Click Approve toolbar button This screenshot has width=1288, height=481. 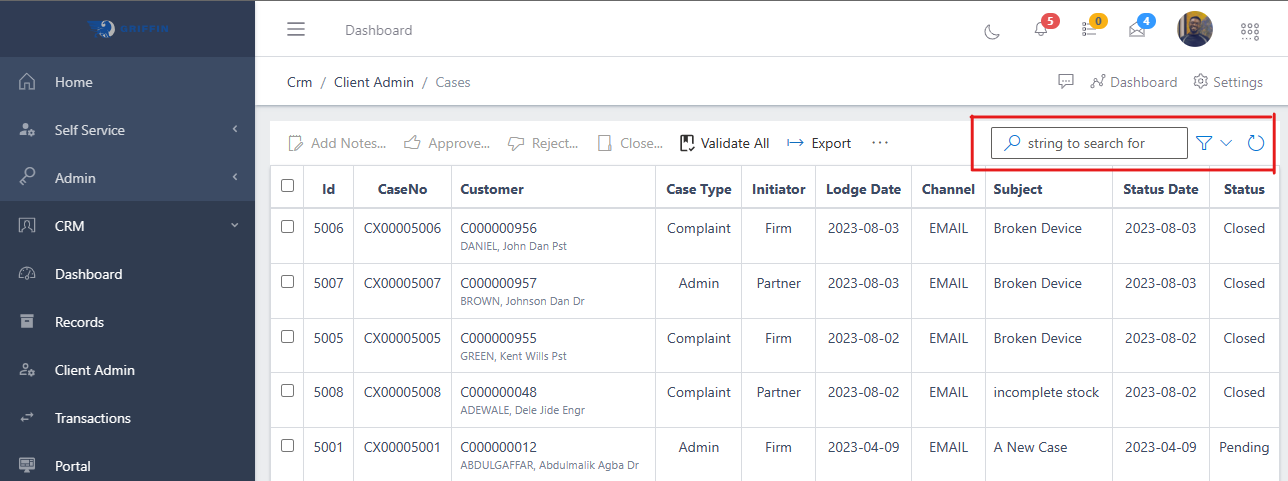click(x=447, y=143)
